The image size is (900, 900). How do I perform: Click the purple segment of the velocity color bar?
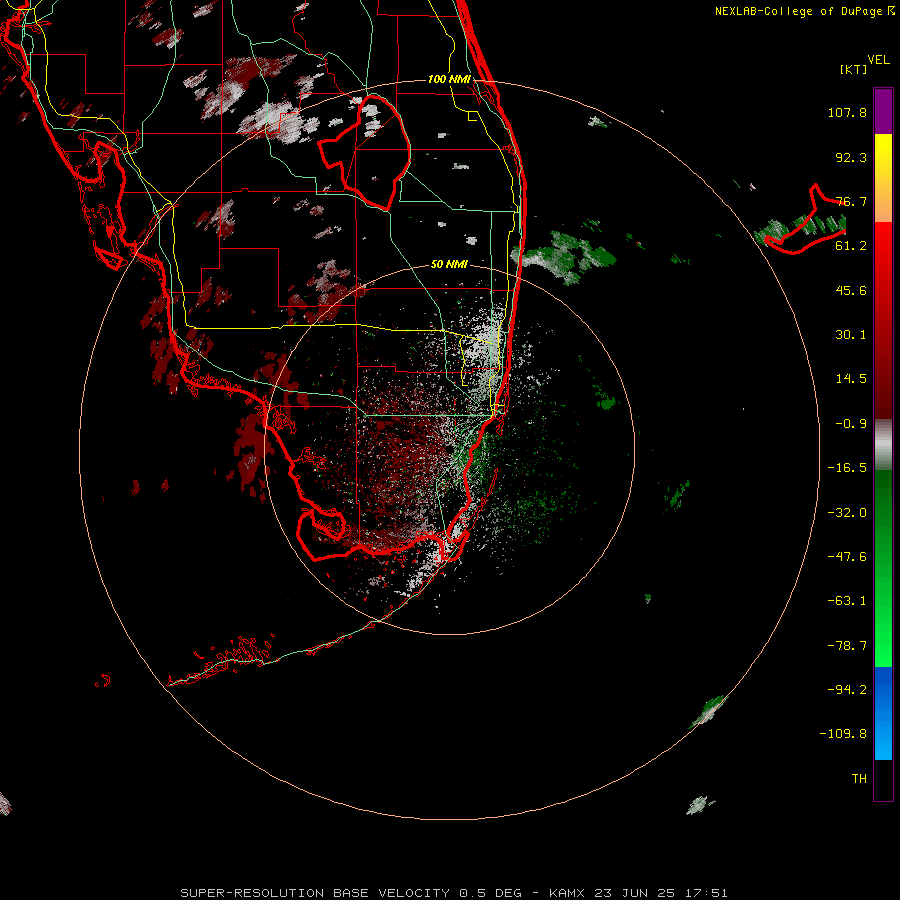[x=883, y=111]
